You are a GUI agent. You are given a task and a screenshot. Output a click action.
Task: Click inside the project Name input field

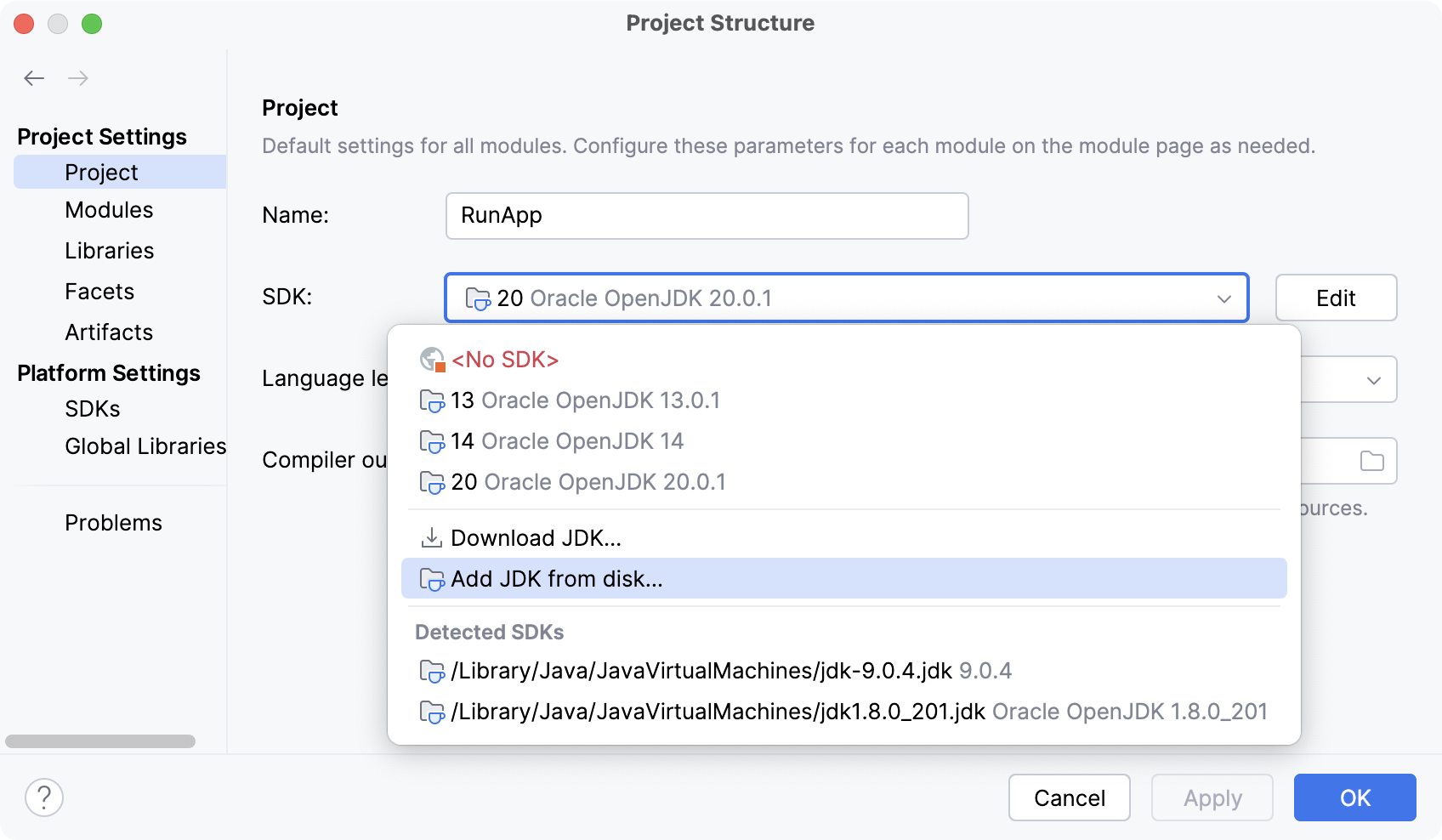tap(707, 215)
